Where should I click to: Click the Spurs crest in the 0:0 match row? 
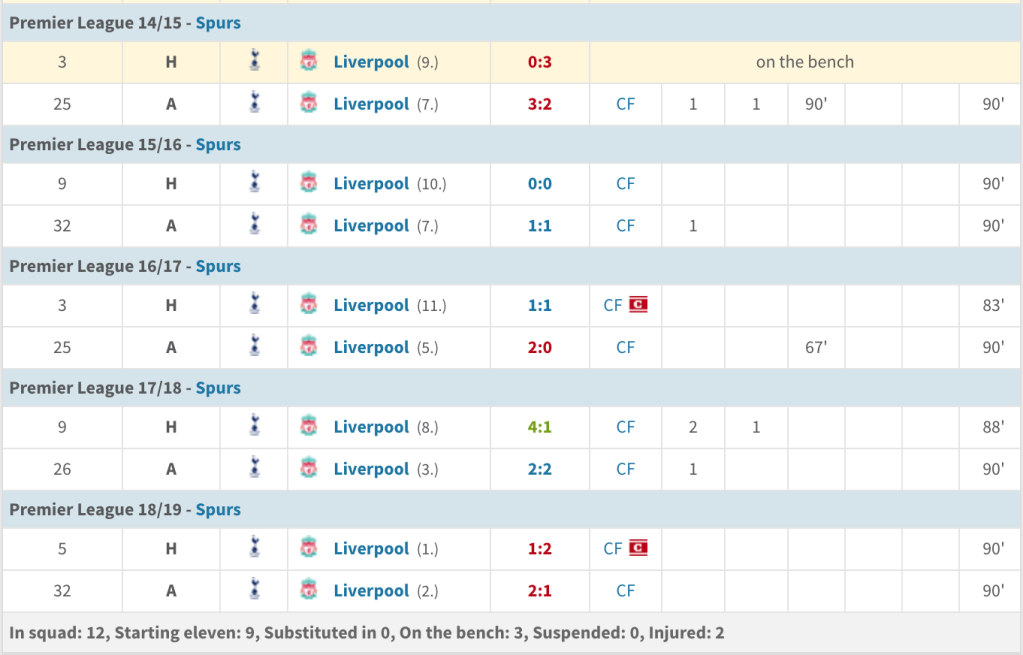point(255,183)
